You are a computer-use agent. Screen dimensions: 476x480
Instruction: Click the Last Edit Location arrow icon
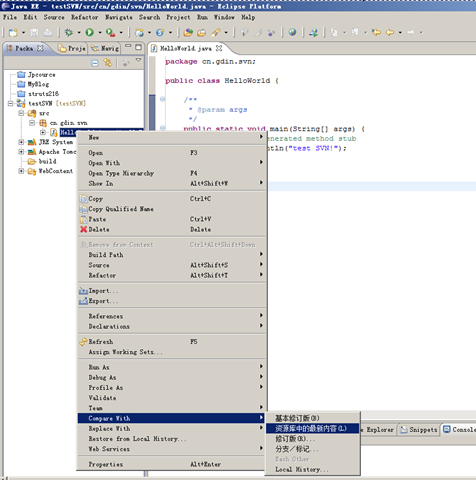376,32
